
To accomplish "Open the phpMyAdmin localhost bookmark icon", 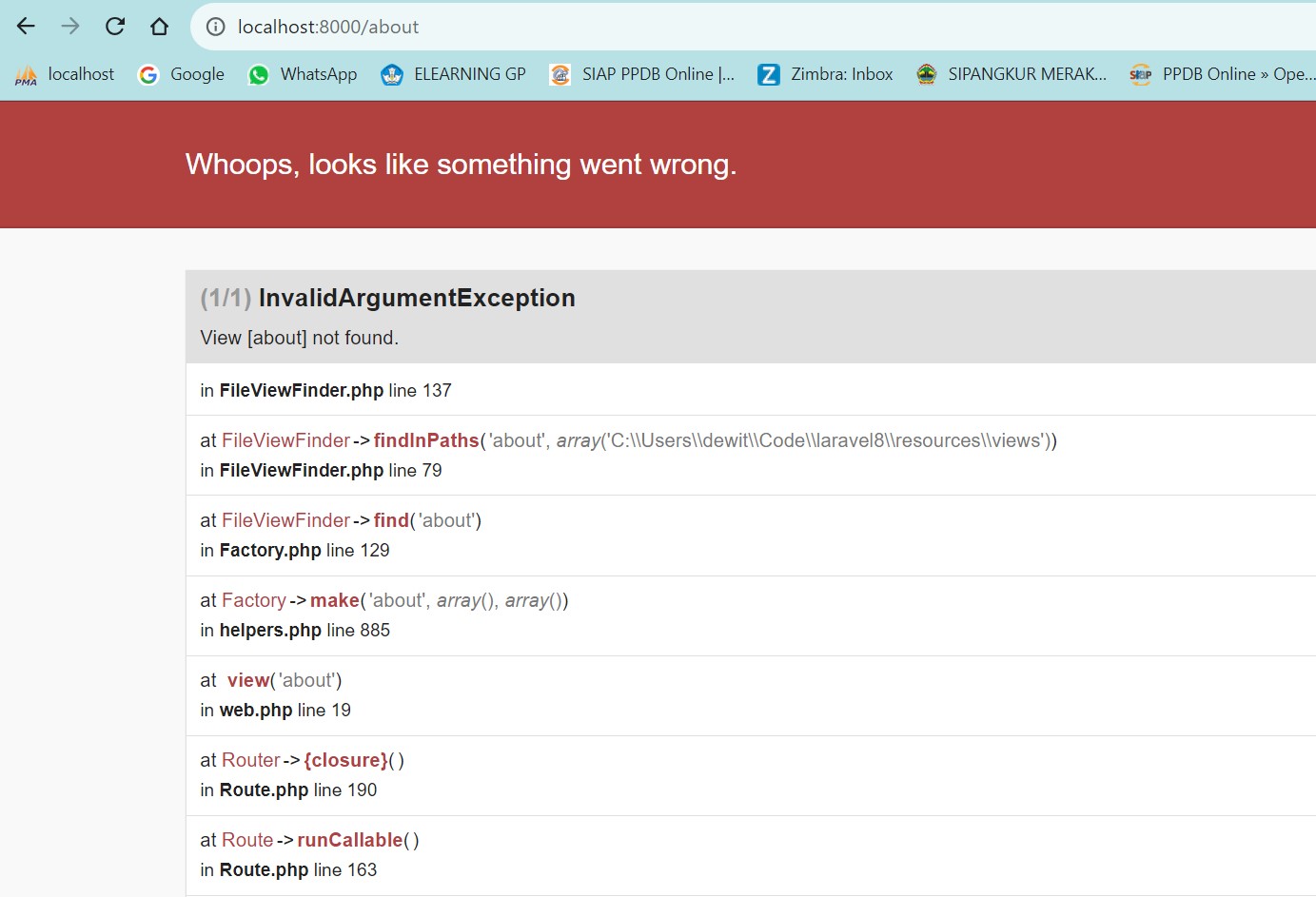I will click(27, 73).
